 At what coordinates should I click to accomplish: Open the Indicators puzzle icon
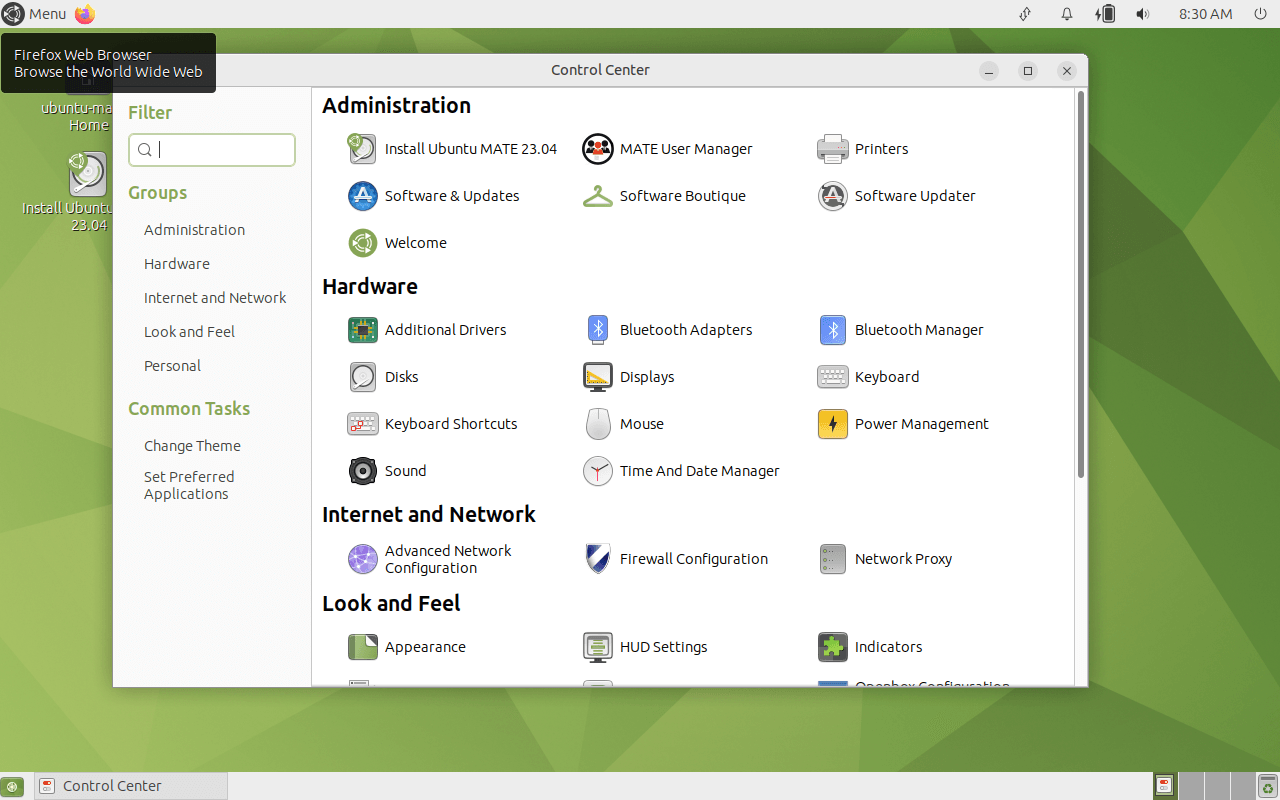[832, 647]
